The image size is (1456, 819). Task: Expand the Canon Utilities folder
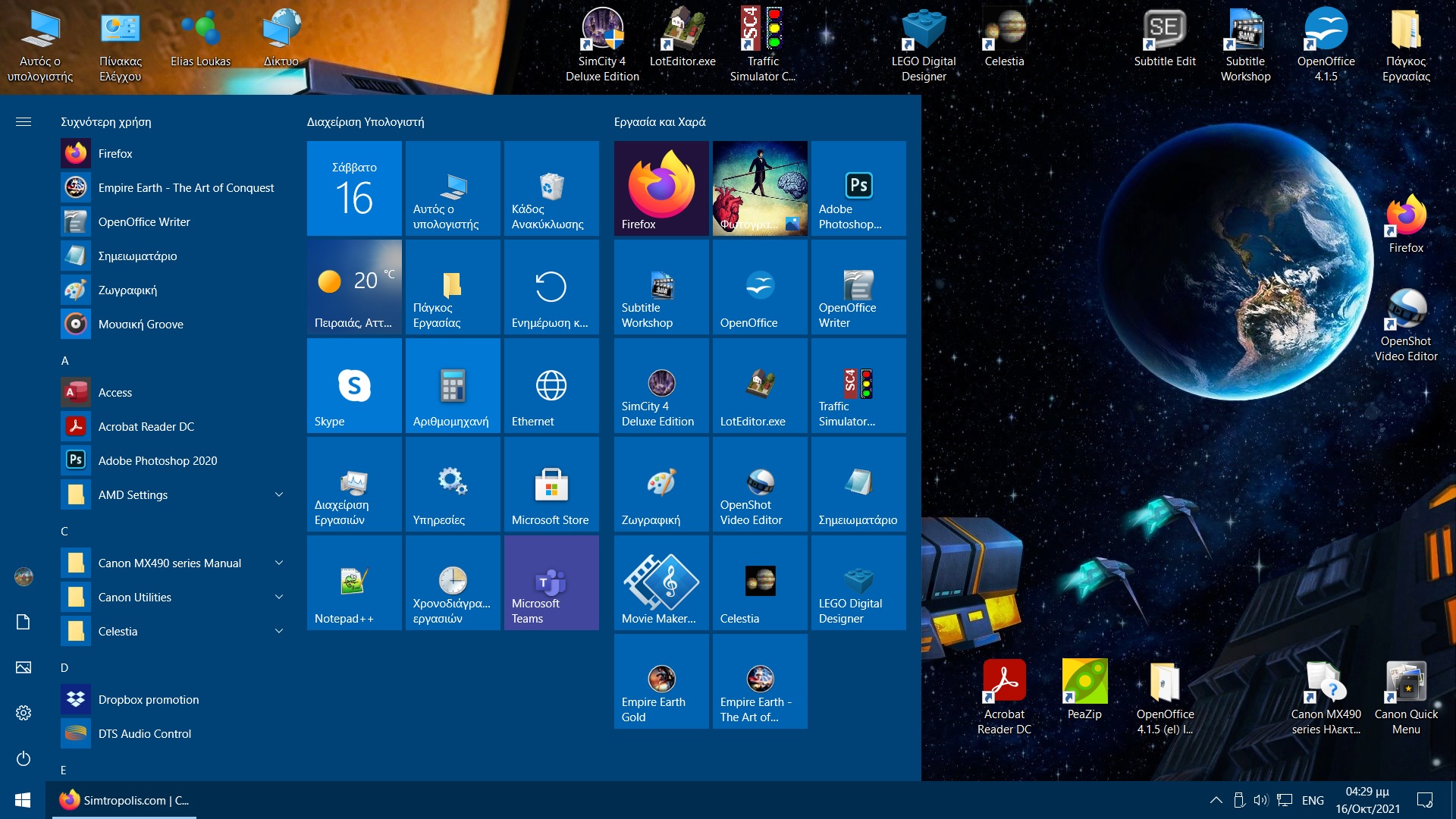(x=174, y=597)
